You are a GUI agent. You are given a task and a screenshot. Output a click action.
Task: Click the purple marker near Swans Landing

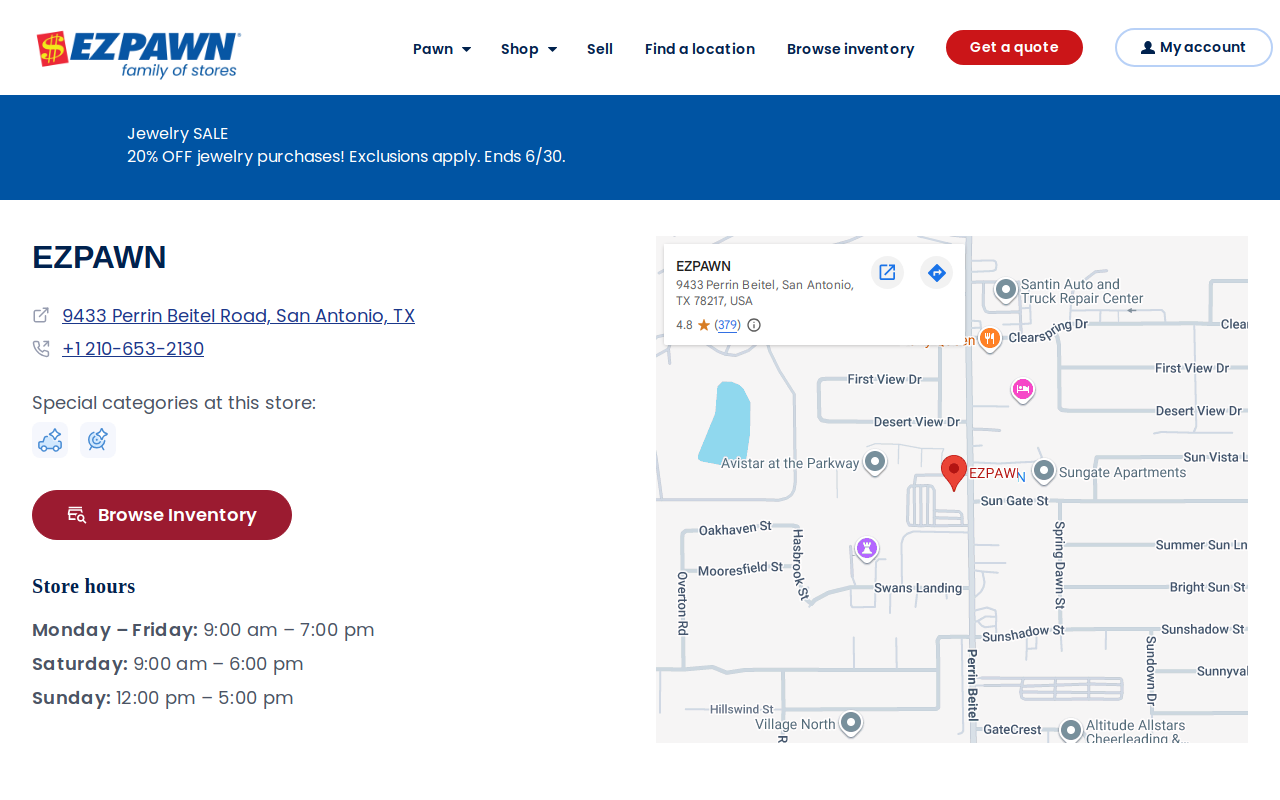point(867,548)
